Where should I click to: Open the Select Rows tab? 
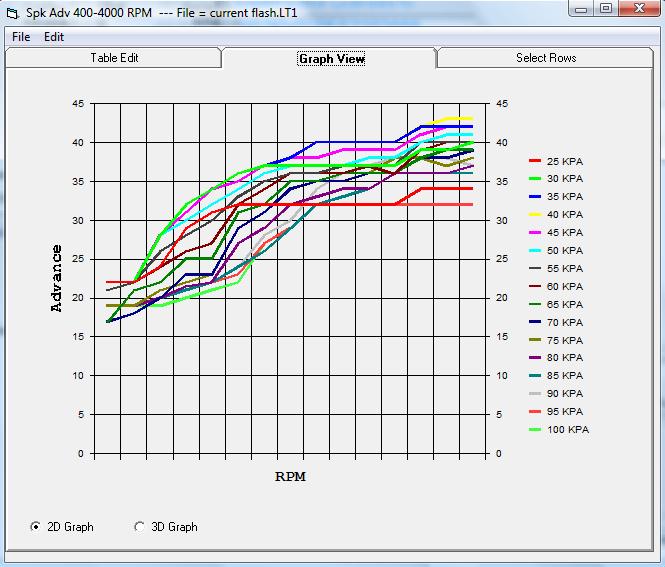[545, 58]
